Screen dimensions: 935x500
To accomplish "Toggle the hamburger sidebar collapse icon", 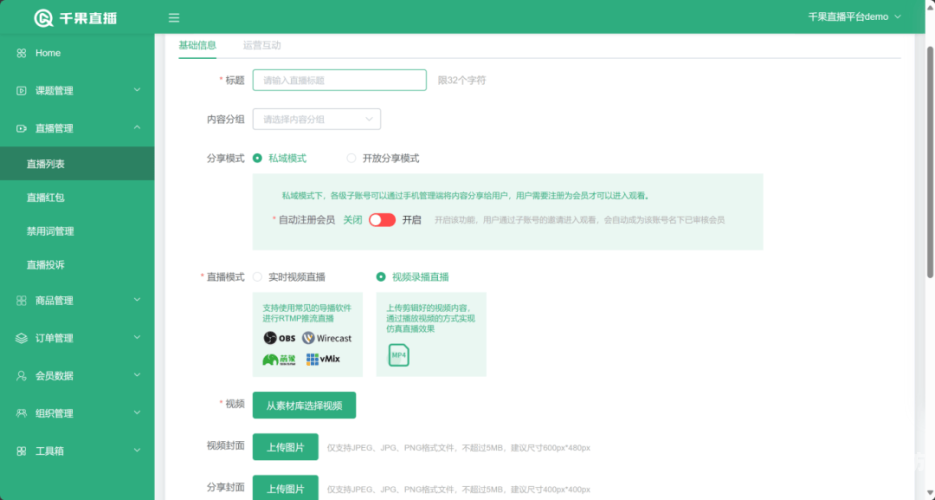I will point(174,18).
